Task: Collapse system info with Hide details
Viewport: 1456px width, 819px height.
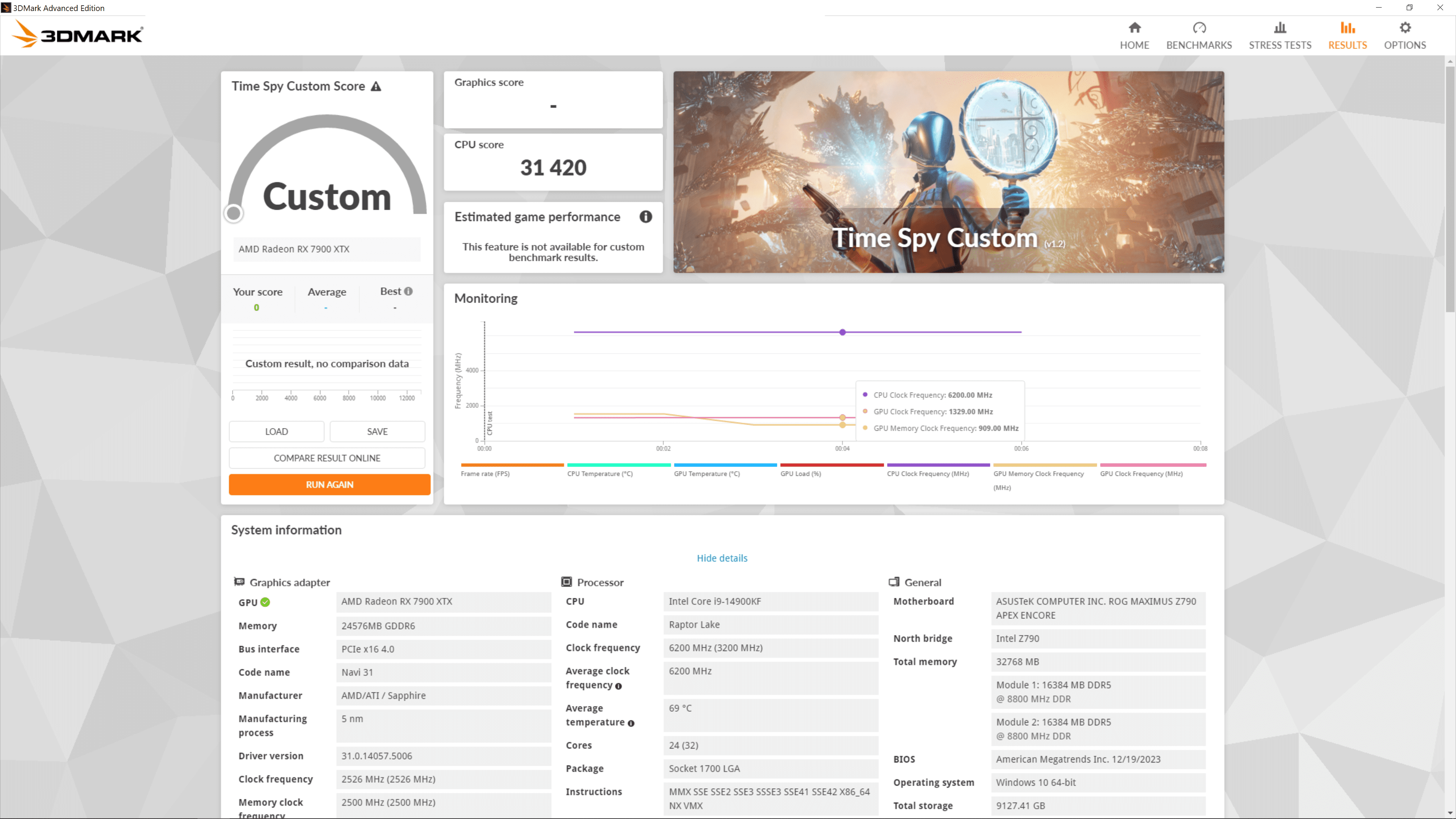Action: pyautogui.click(x=722, y=559)
